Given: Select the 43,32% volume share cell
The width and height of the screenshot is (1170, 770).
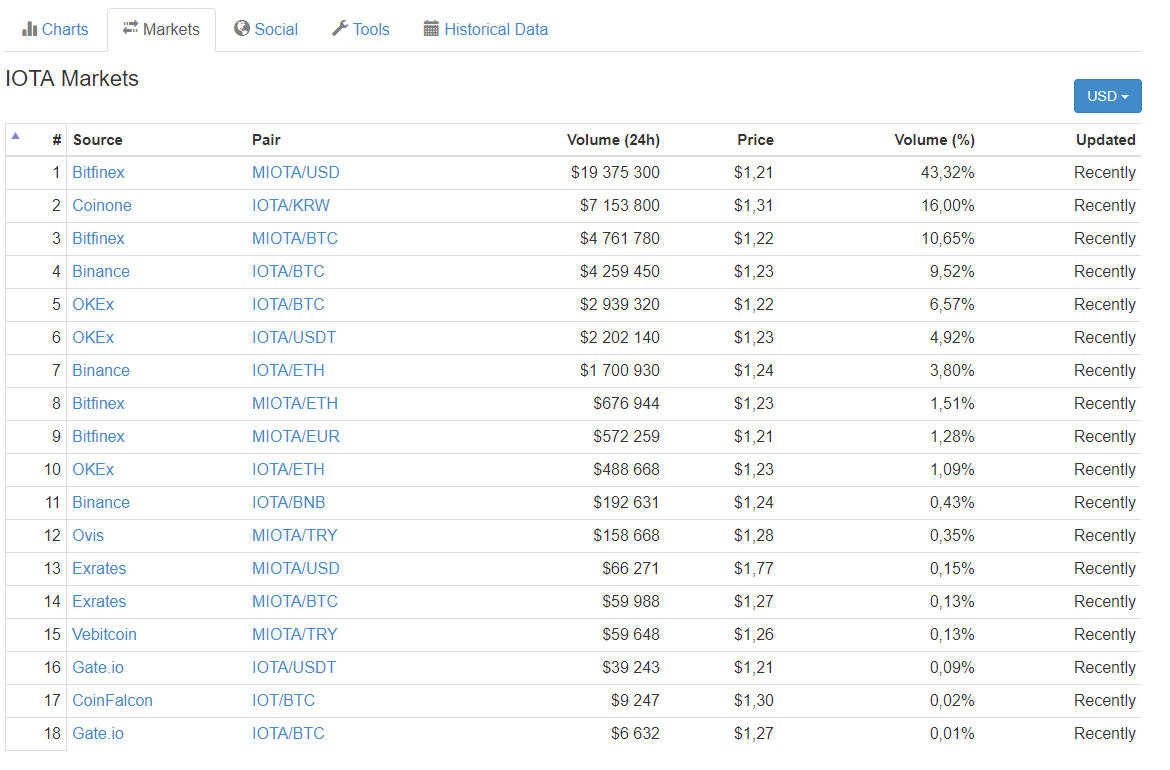Looking at the screenshot, I should pos(948,172).
